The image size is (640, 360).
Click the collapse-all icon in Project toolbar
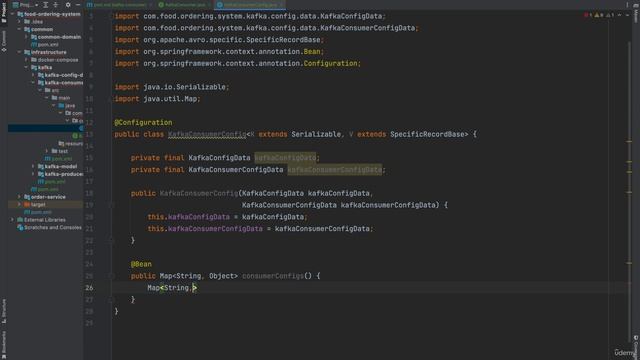pyautogui.click(x=56, y=5)
